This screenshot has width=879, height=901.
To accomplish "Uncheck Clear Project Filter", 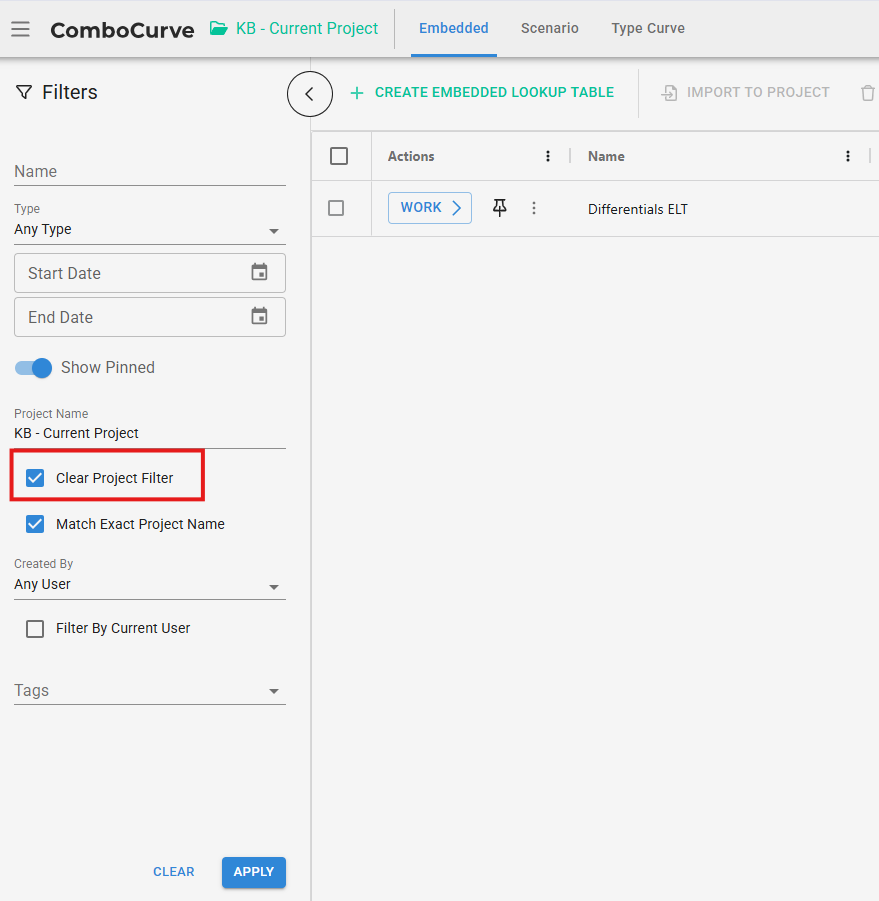I will pyautogui.click(x=35, y=478).
